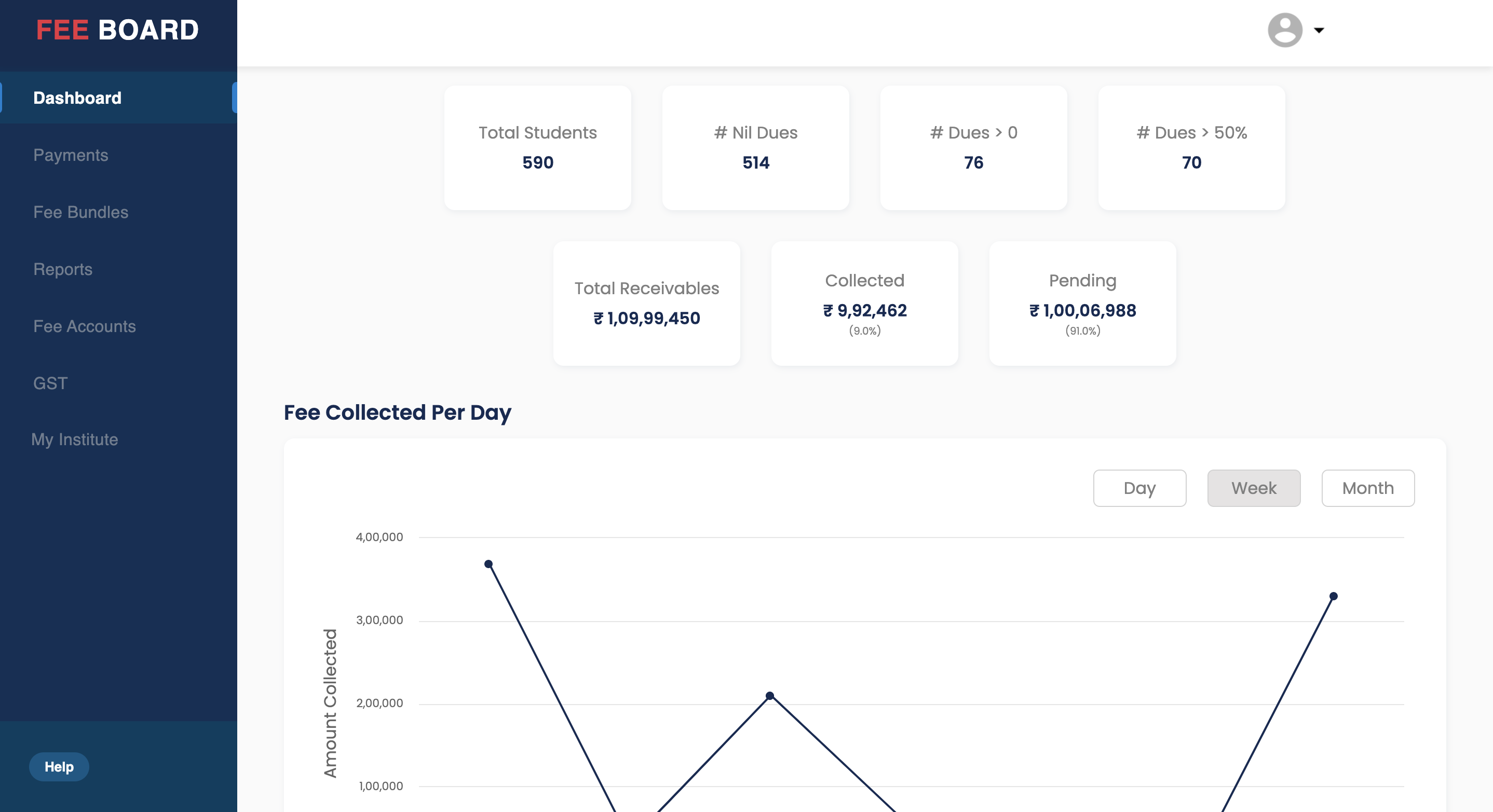Click the Total Students card
This screenshot has width=1493, height=812.
(x=537, y=148)
